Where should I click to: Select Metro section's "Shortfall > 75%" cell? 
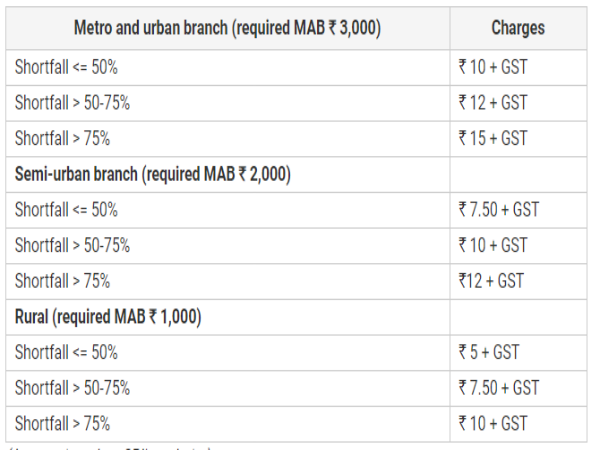[62, 138]
